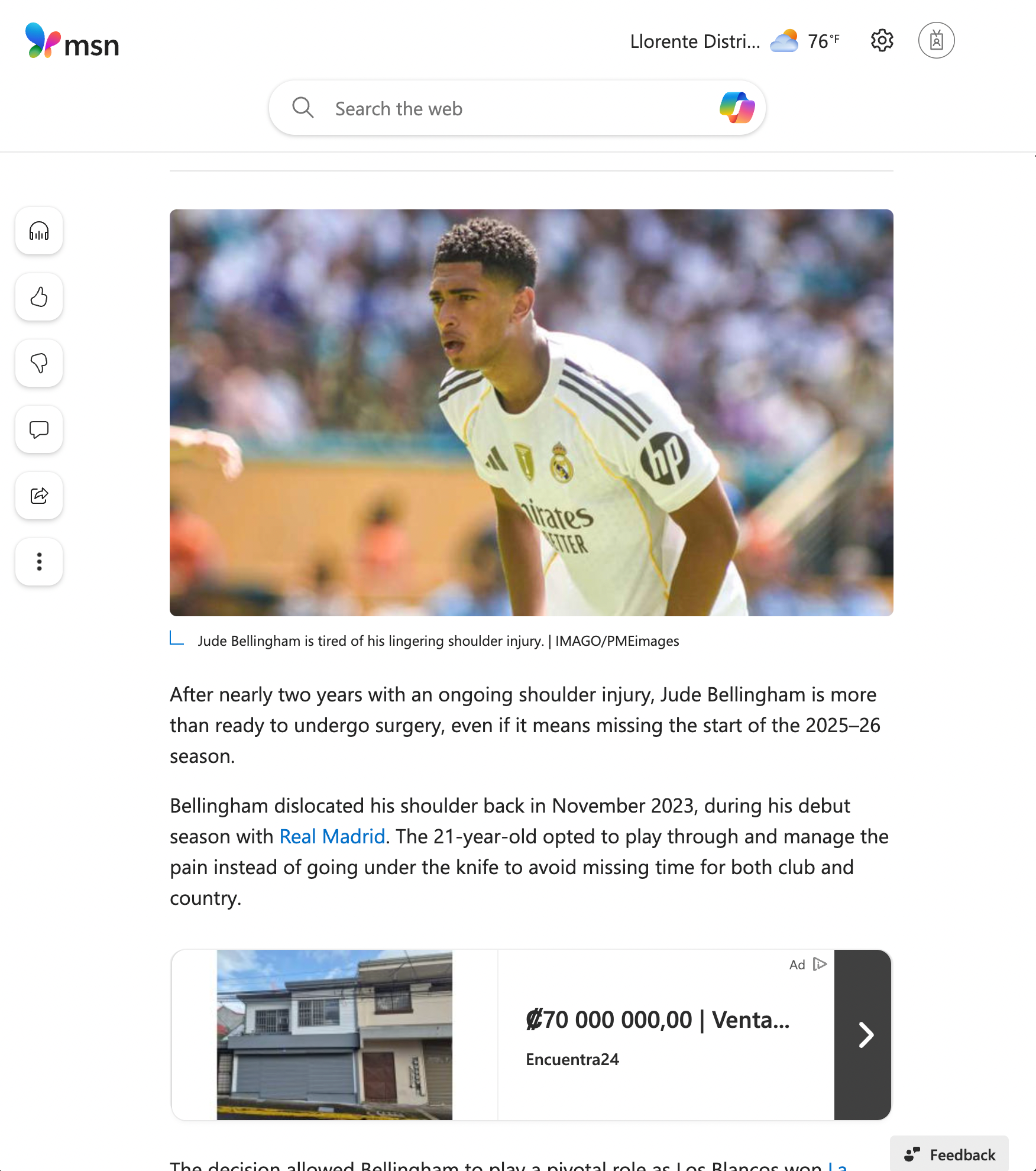Open the AdChoices triangle icon
Viewport: 1036px width, 1171px height.
pyautogui.click(x=820, y=965)
